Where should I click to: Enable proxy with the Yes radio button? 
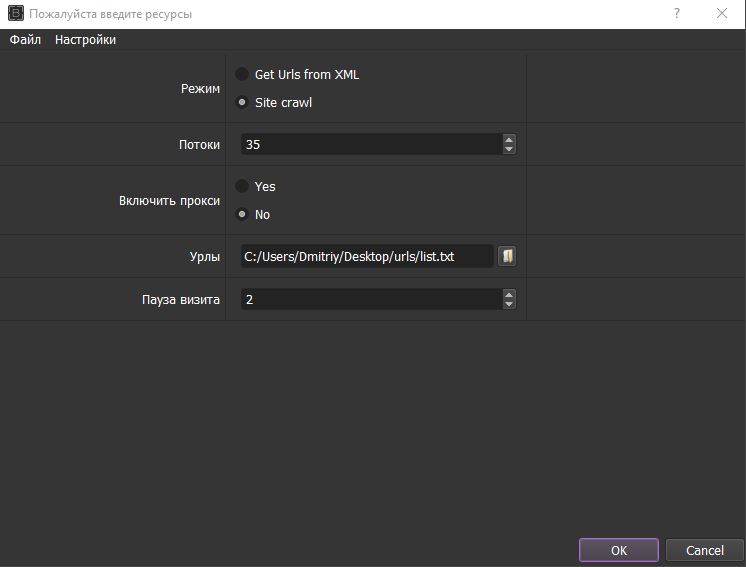(242, 186)
